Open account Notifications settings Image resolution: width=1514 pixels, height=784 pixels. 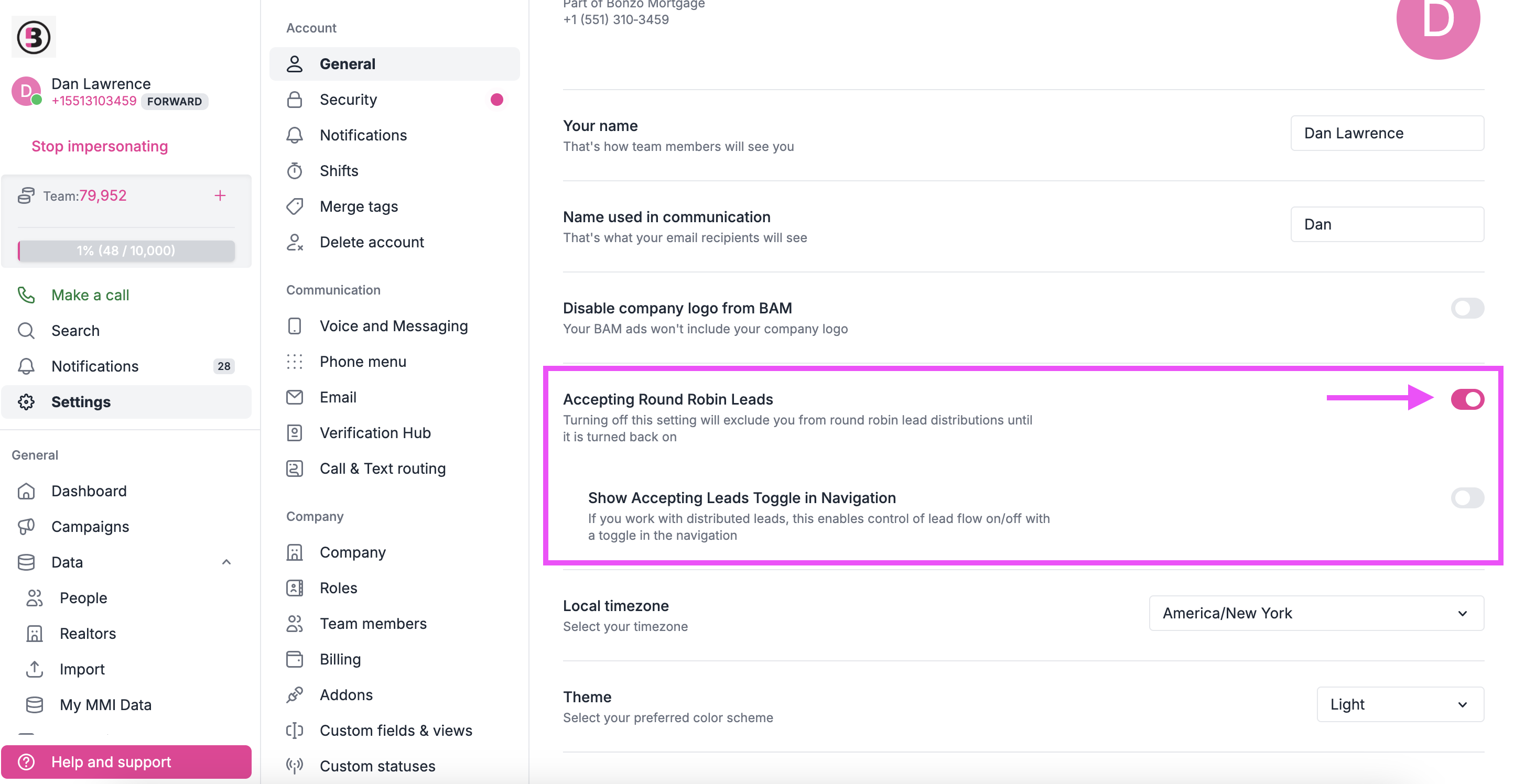point(394,135)
